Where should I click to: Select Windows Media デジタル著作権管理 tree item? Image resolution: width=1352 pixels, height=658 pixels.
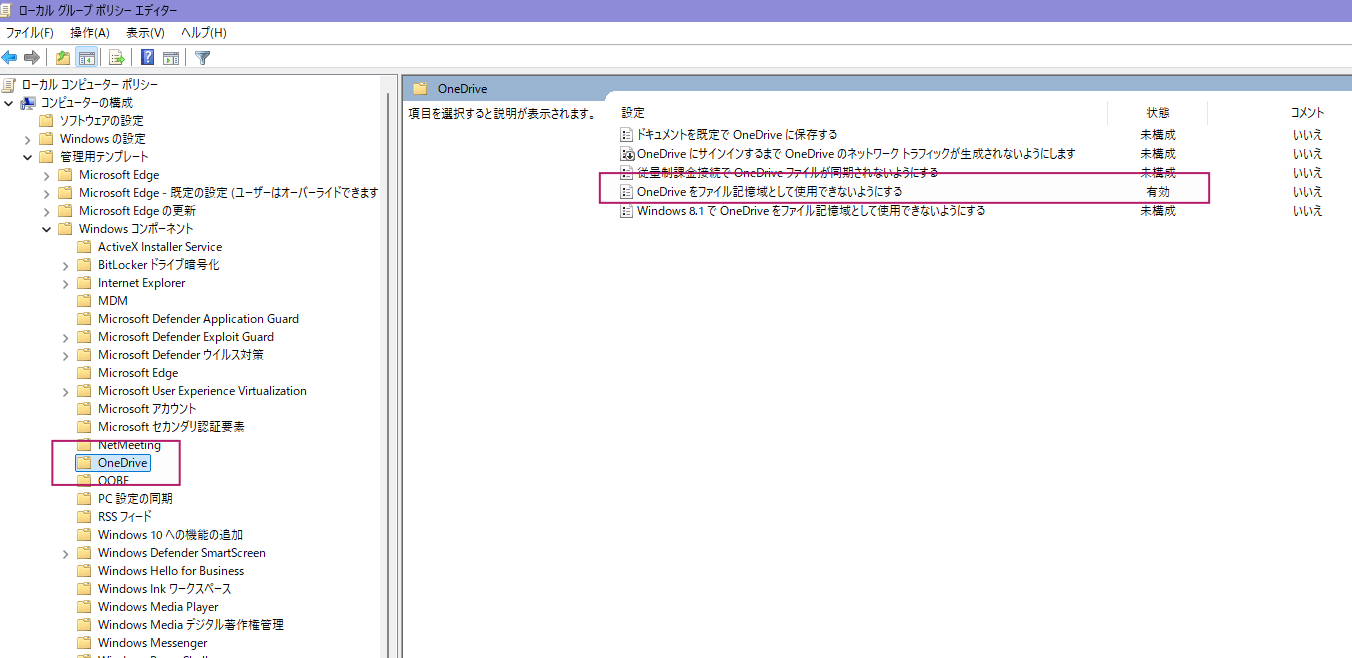191,625
